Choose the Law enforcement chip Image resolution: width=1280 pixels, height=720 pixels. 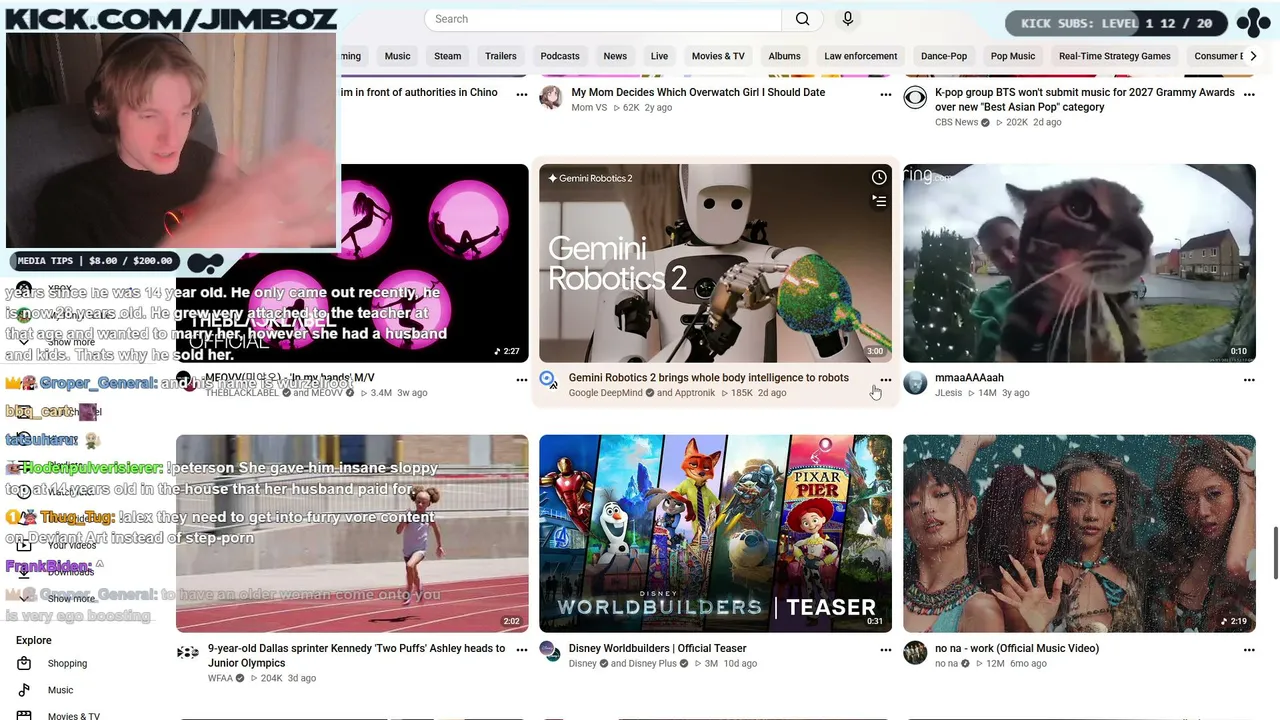click(861, 56)
